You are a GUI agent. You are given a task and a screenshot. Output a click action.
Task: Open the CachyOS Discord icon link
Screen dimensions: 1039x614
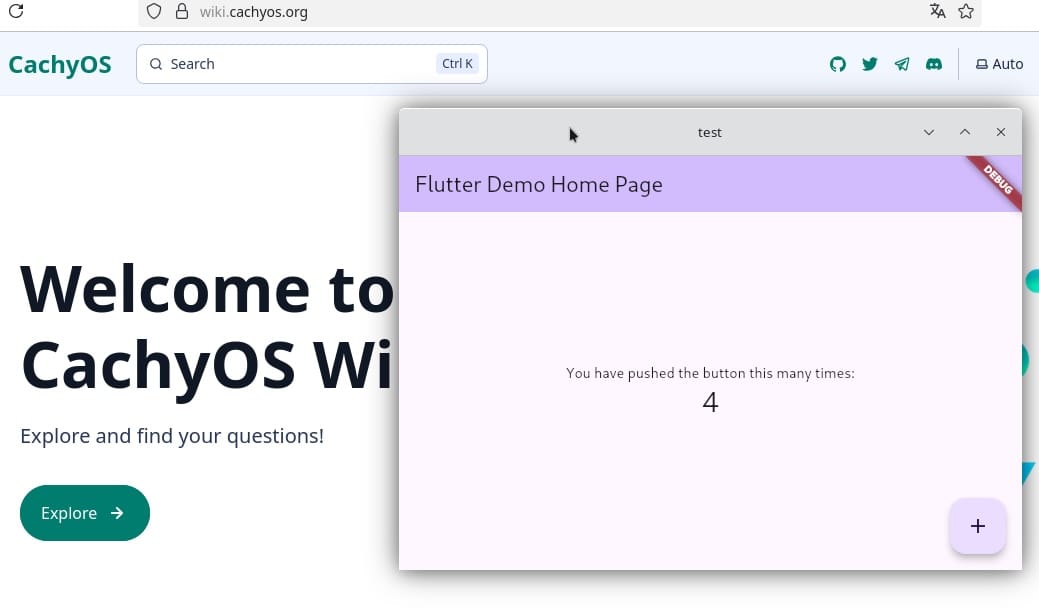pos(934,64)
